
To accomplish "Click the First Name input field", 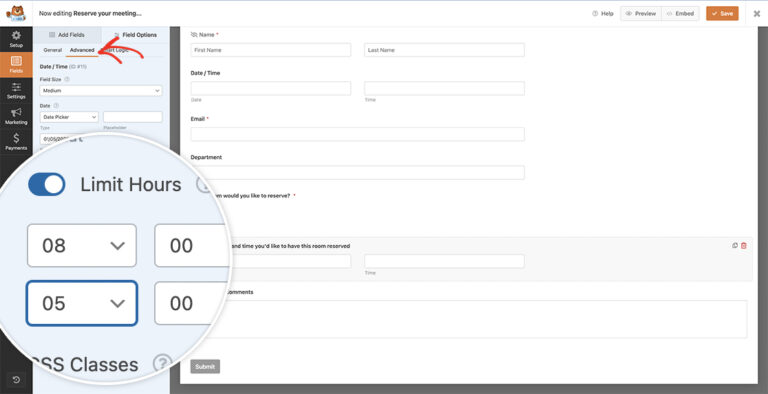I will coord(271,50).
